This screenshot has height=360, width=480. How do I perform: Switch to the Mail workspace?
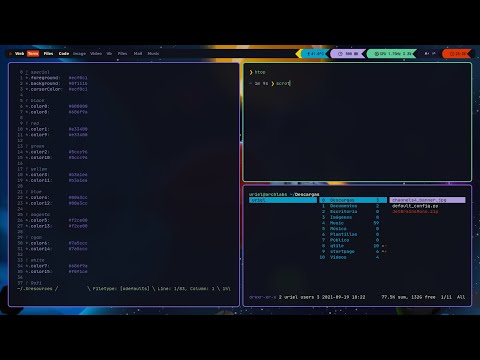138,53
